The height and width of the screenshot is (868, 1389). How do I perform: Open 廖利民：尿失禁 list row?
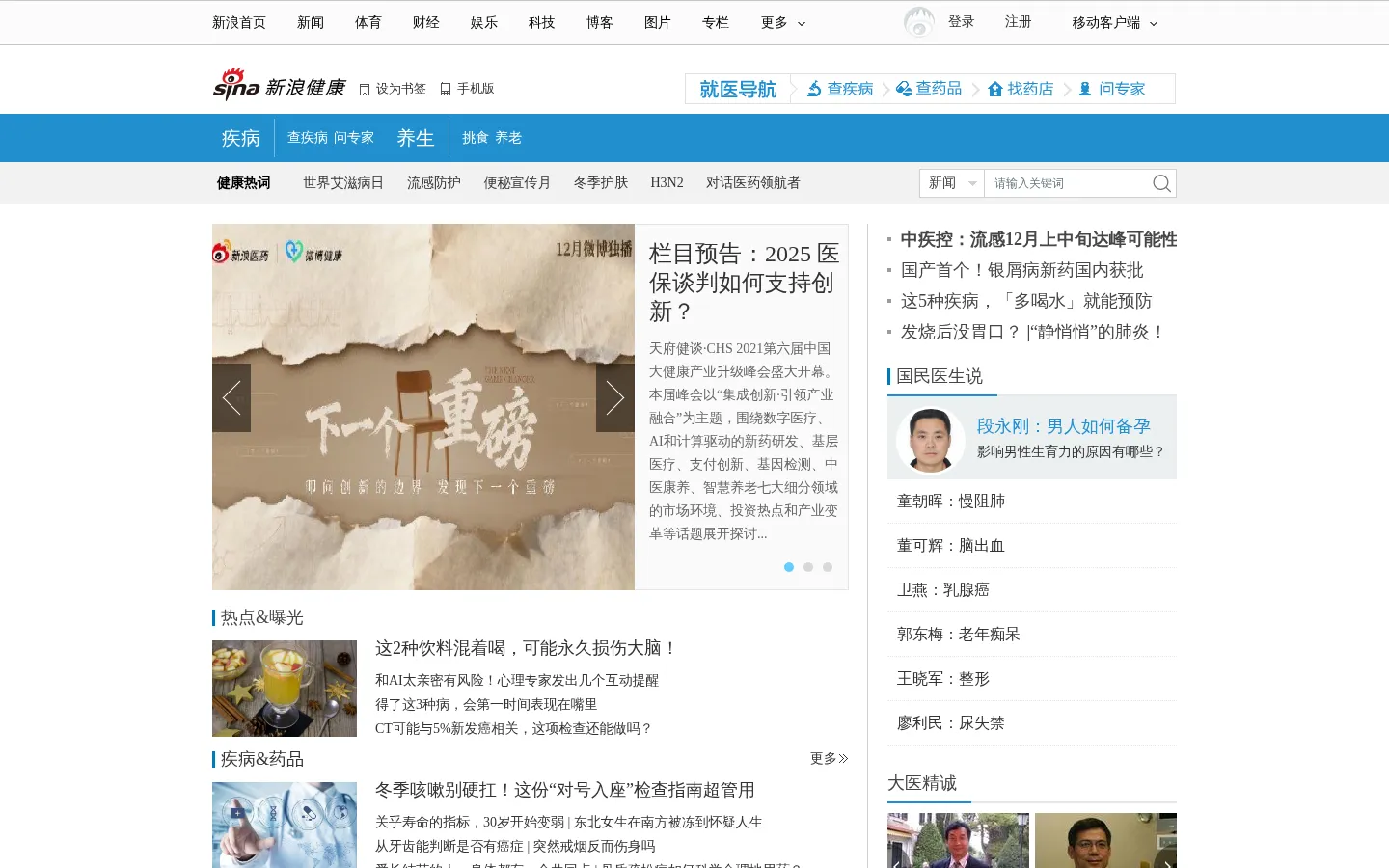coord(1032,723)
